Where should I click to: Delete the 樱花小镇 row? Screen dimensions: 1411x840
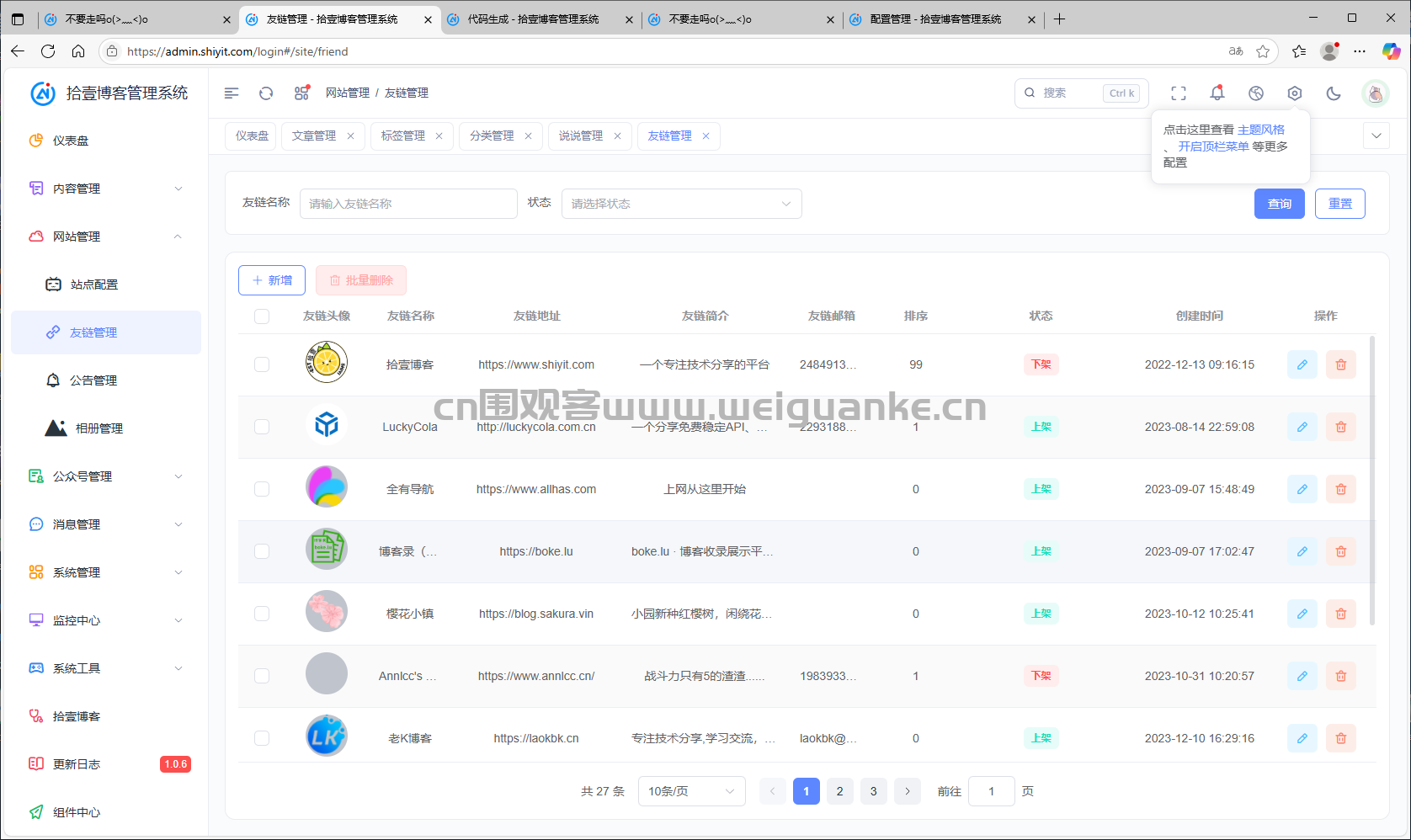pos(1341,614)
